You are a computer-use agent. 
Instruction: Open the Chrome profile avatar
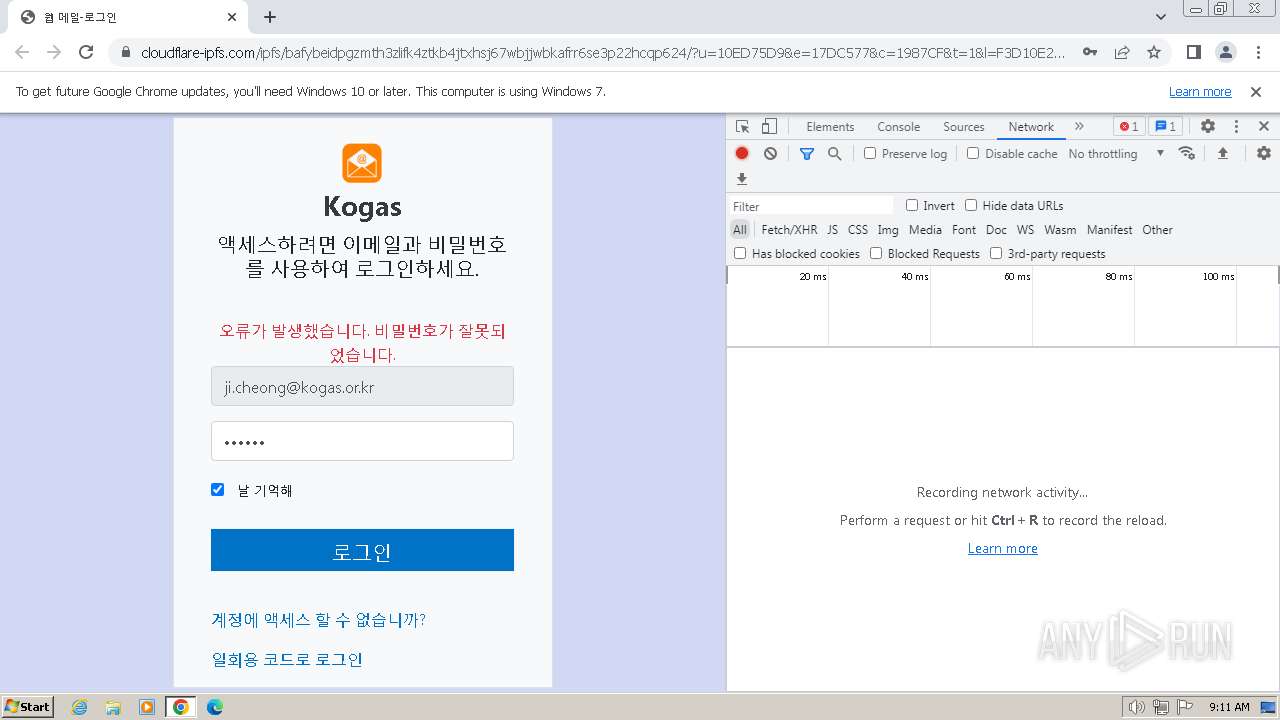coord(1225,52)
